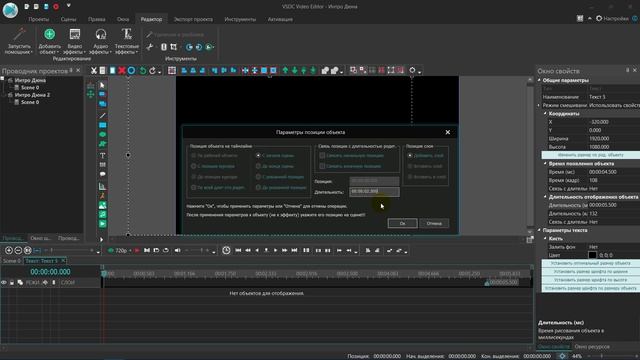The image size is (640, 360).
Task: Select the second radio in right column of timeline position
Action: (x=258, y=166)
